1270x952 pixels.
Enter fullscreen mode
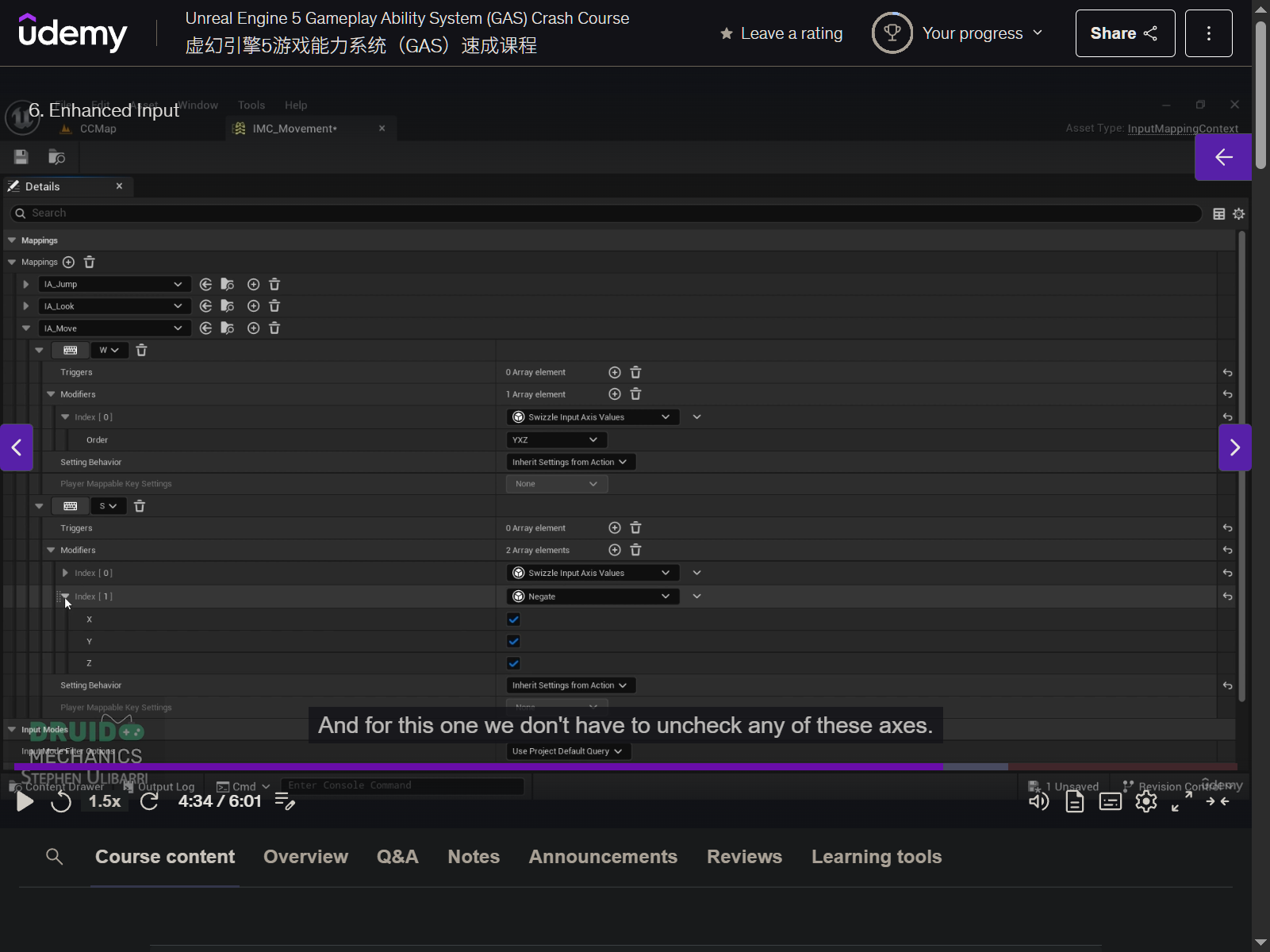(x=1182, y=802)
